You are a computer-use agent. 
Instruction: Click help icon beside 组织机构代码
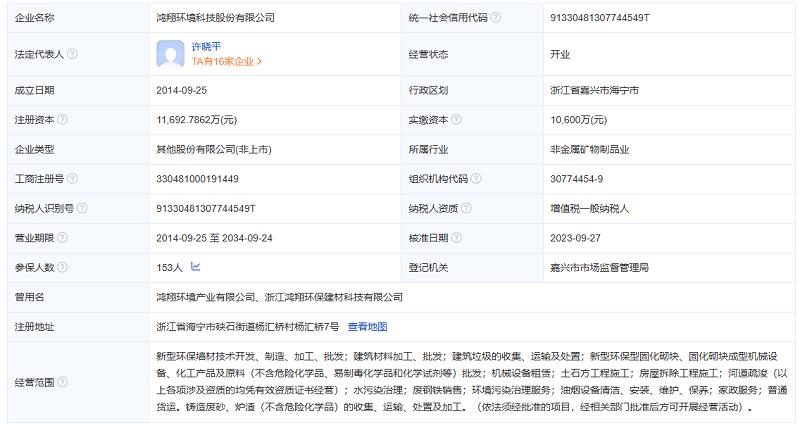[476, 179]
